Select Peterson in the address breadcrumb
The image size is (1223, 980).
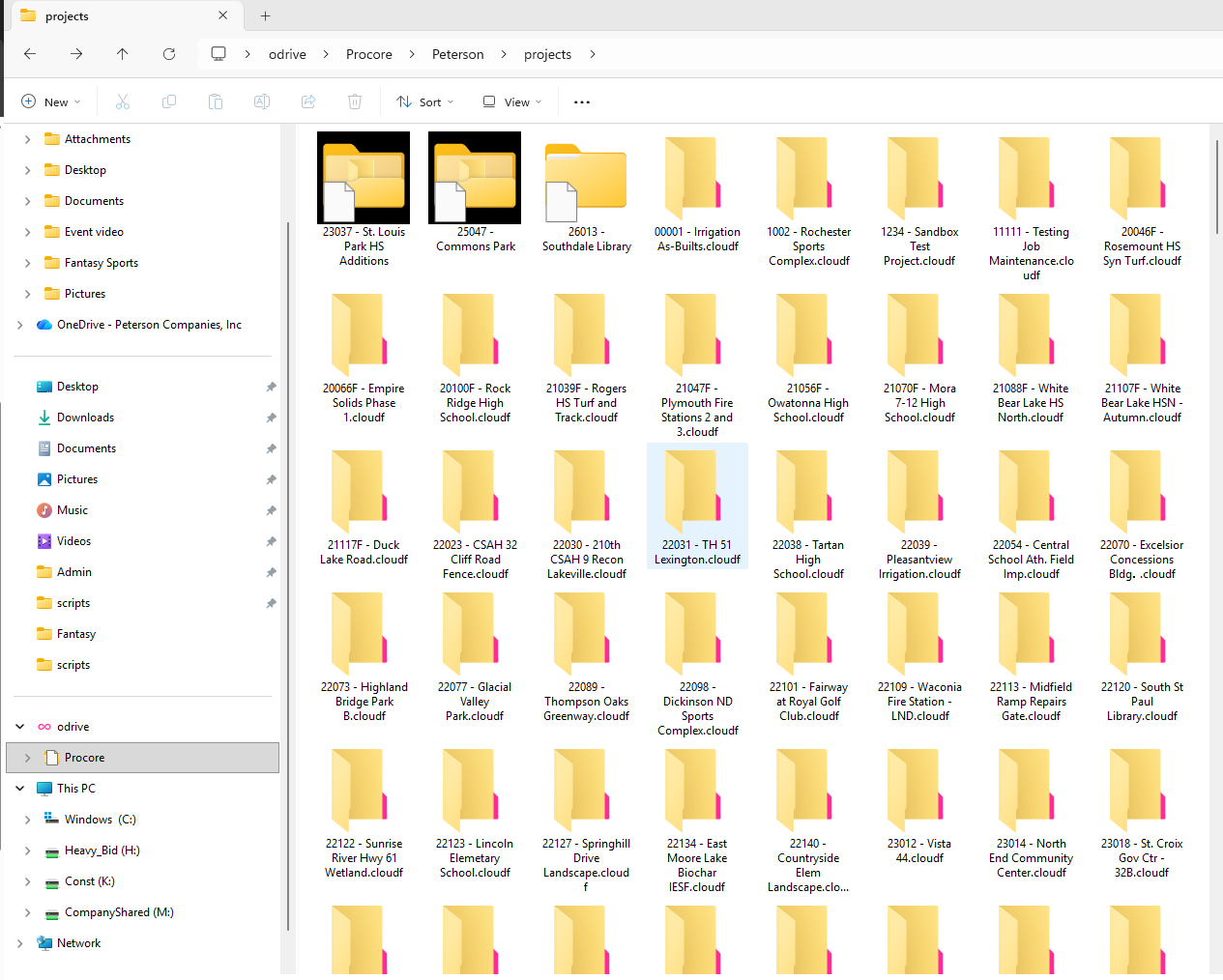pos(457,54)
